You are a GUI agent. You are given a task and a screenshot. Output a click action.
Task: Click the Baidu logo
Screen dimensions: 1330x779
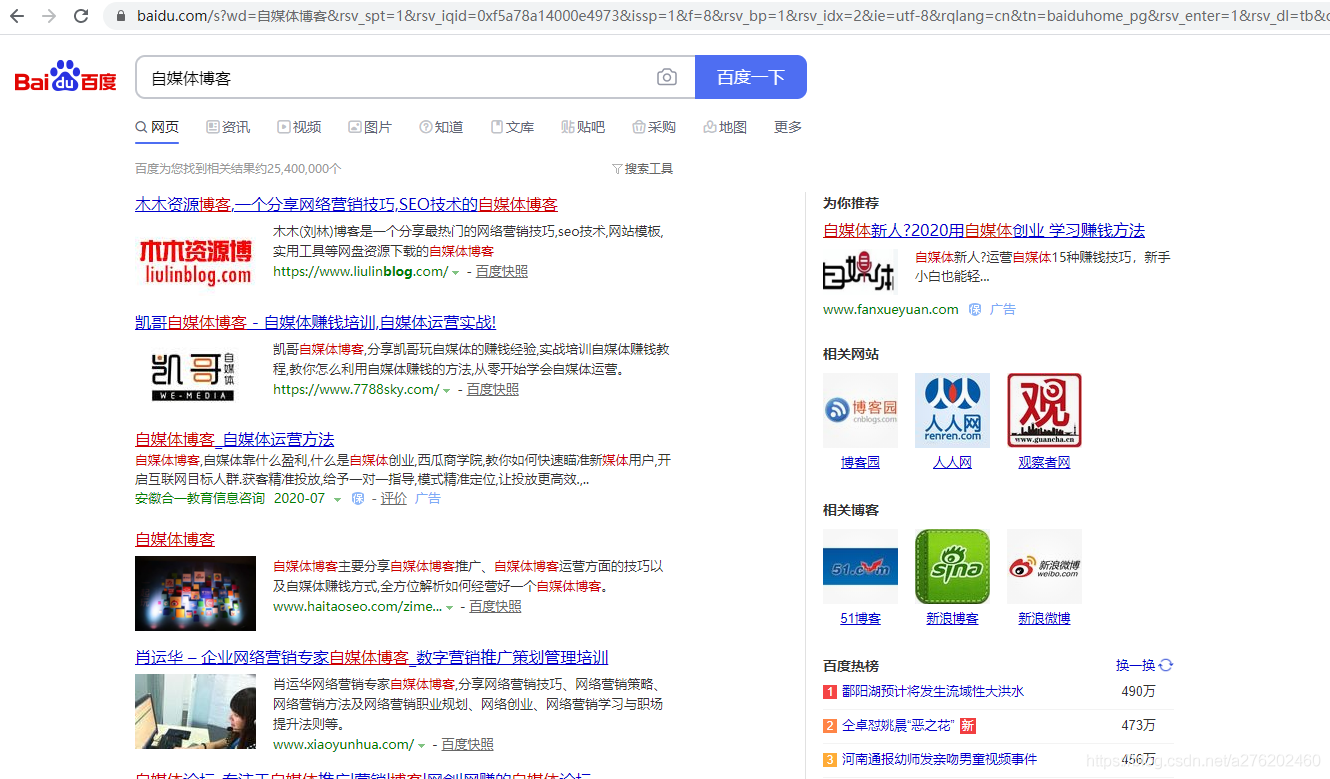[x=63, y=76]
